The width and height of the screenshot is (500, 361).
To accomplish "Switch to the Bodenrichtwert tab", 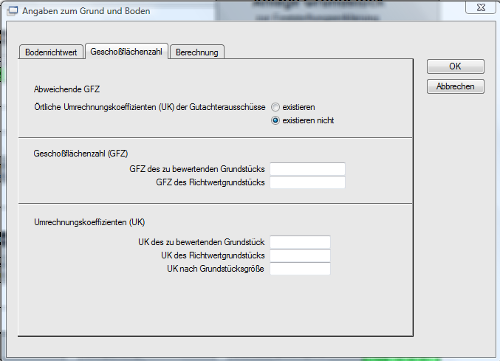I will coord(51,52).
